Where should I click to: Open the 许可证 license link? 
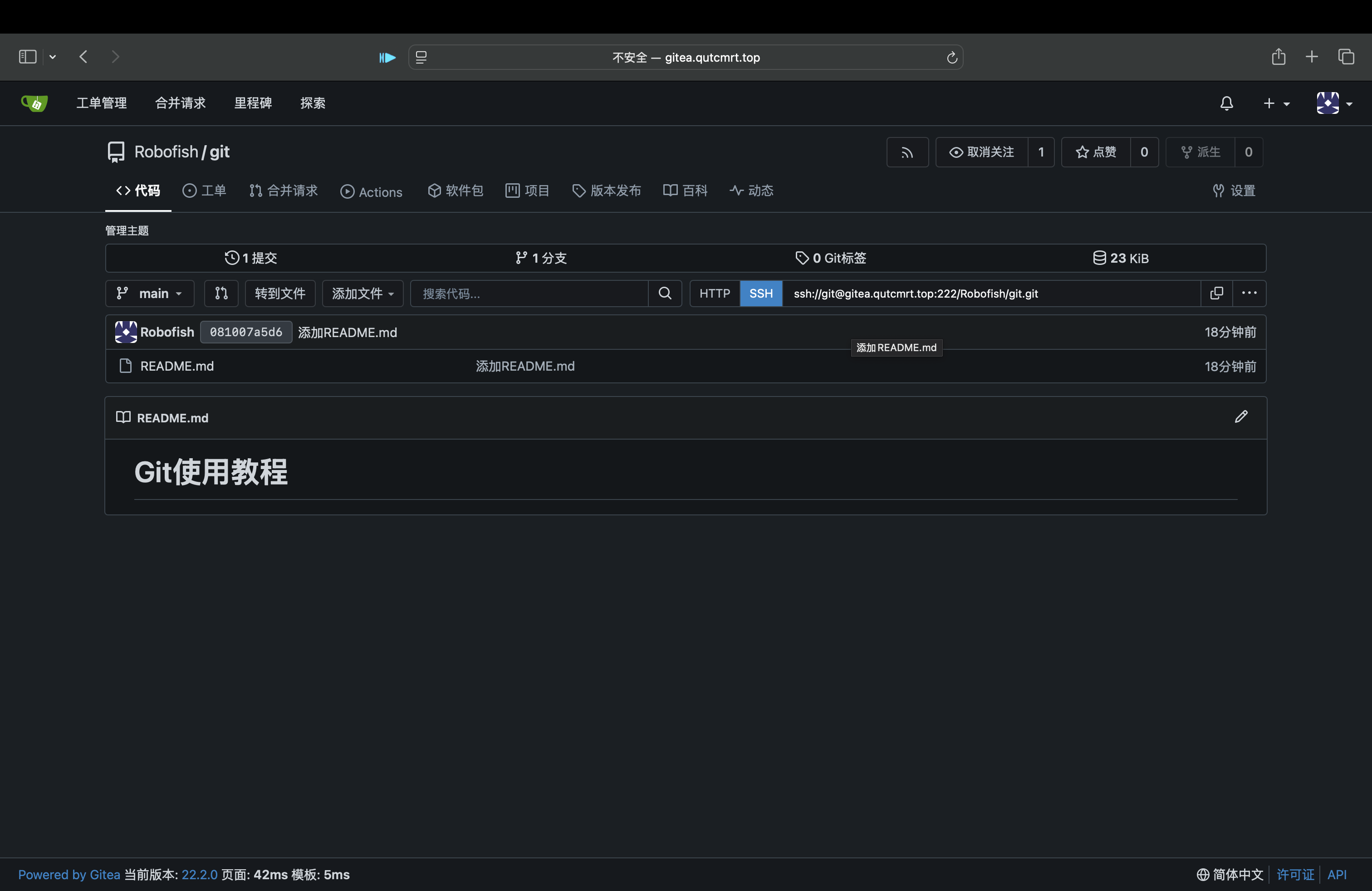(1295, 875)
